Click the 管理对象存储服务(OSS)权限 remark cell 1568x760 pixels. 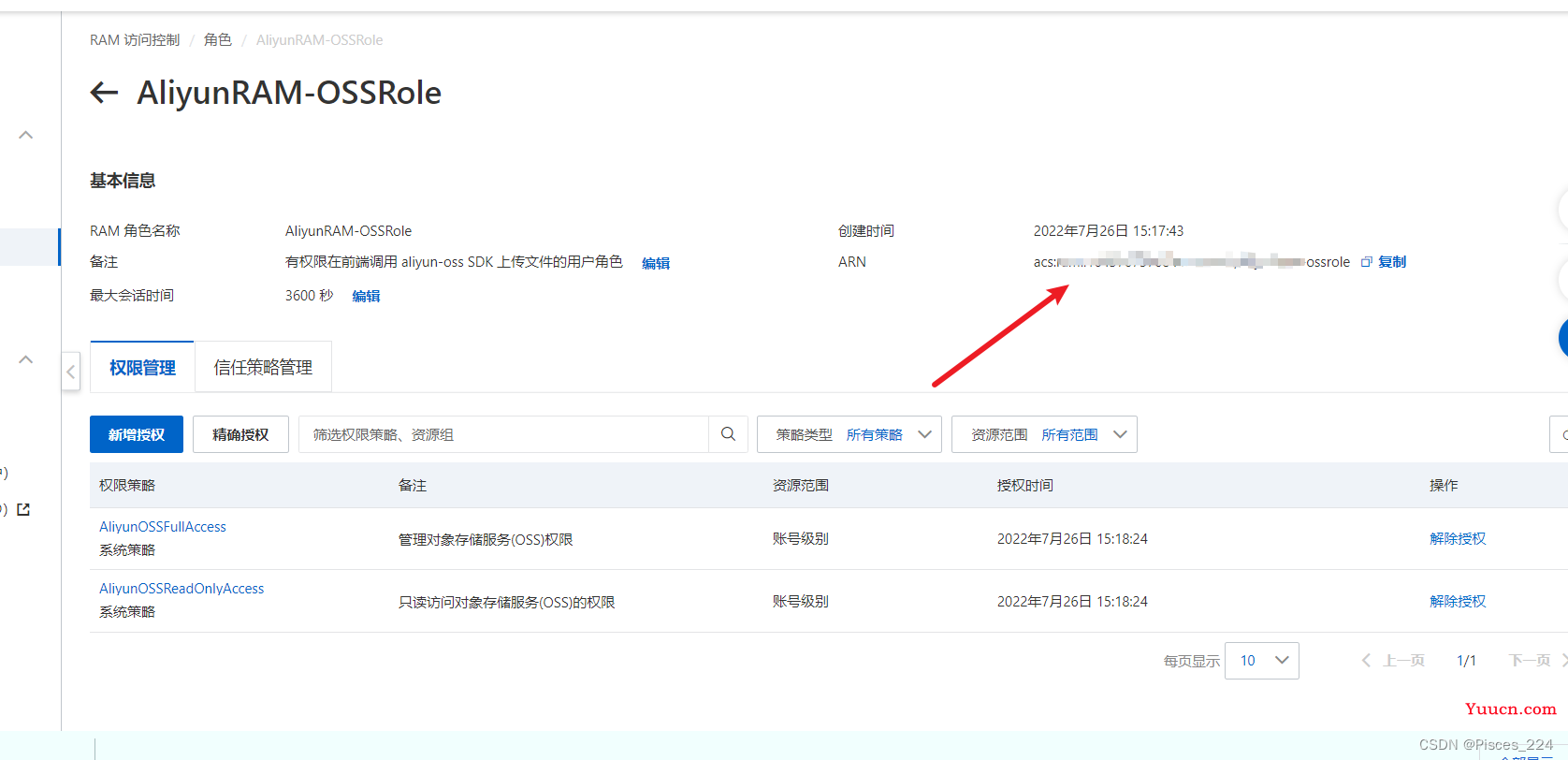click(x=486, y=540)
